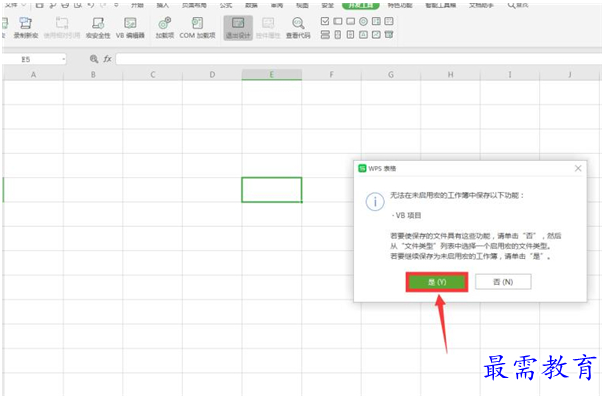Viewport: 605px width, 399px height.
Task: Switch to the 审阅 tab
Action: 277,5
